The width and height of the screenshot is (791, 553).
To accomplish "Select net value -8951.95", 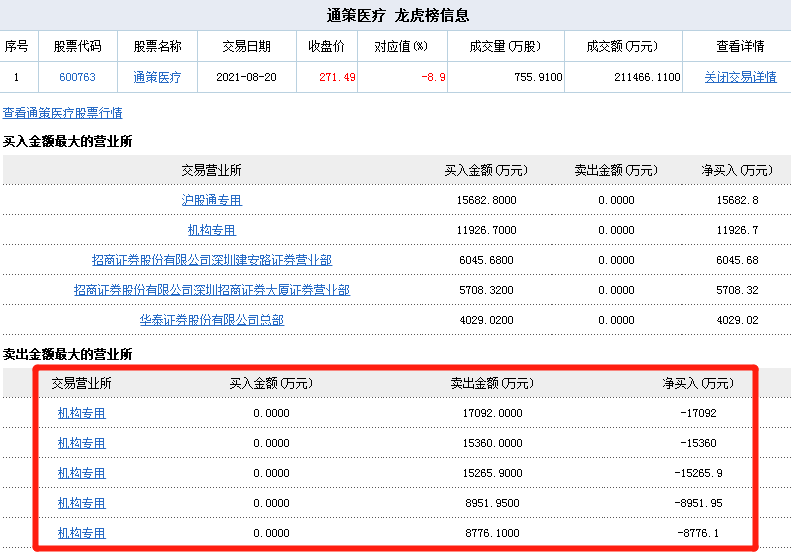I will (x=698, y=504).
